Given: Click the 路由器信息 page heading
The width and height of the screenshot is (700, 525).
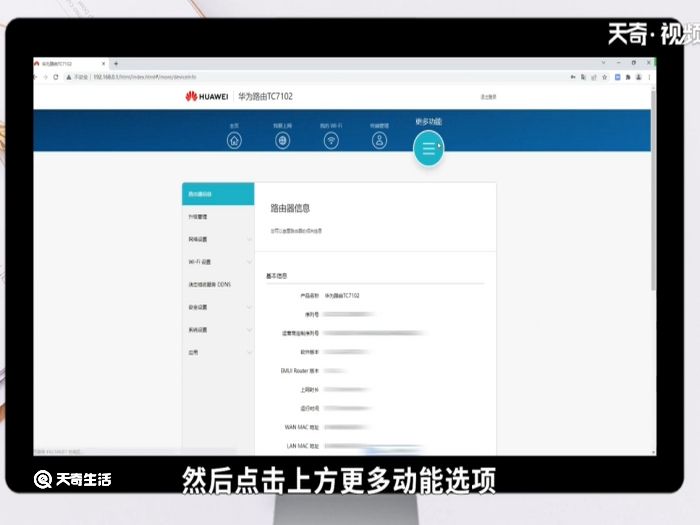Looking at the screenshot, I should (x=290, y=208).
